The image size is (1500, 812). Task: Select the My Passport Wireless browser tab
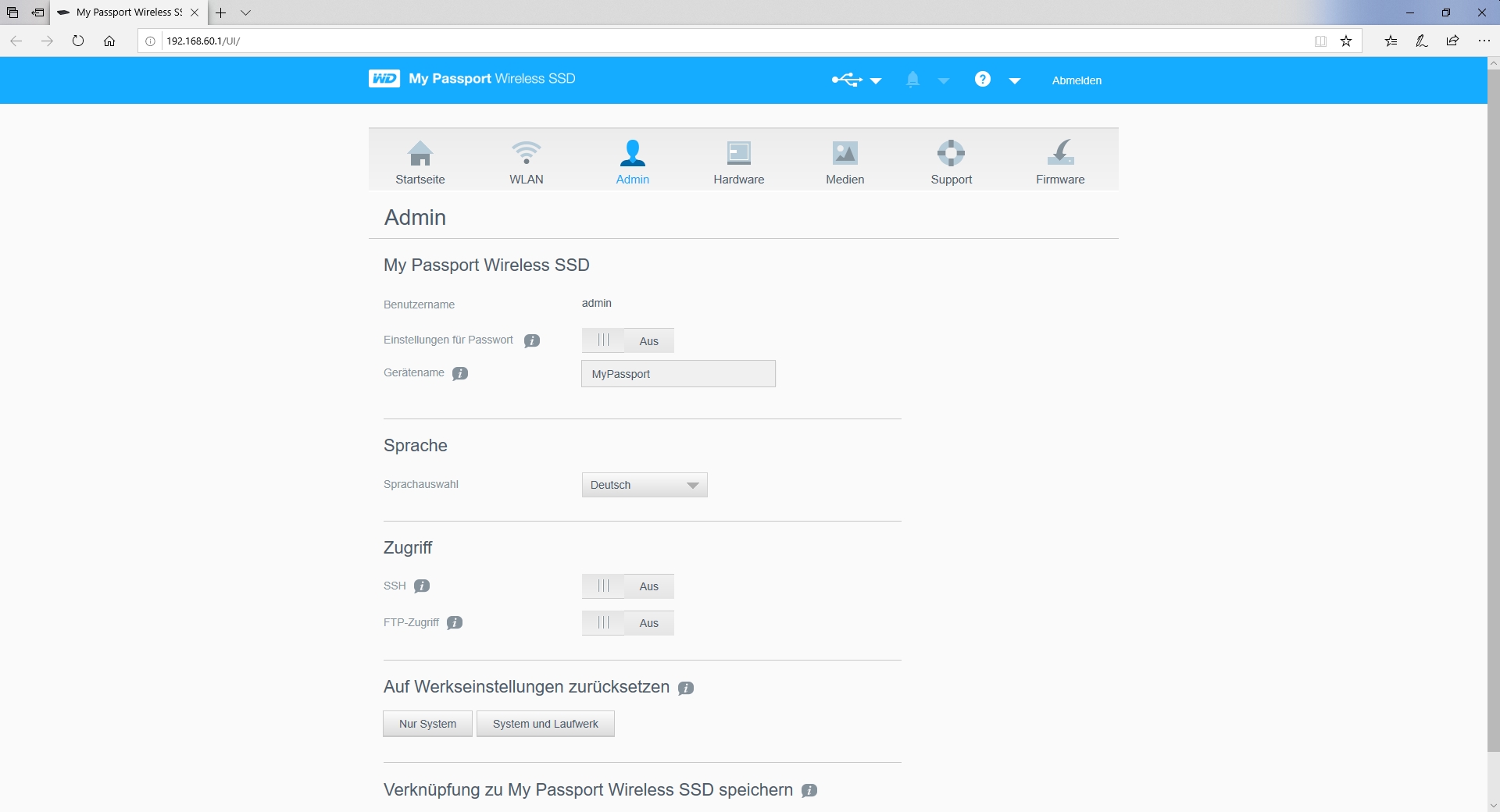pos(129,12)
